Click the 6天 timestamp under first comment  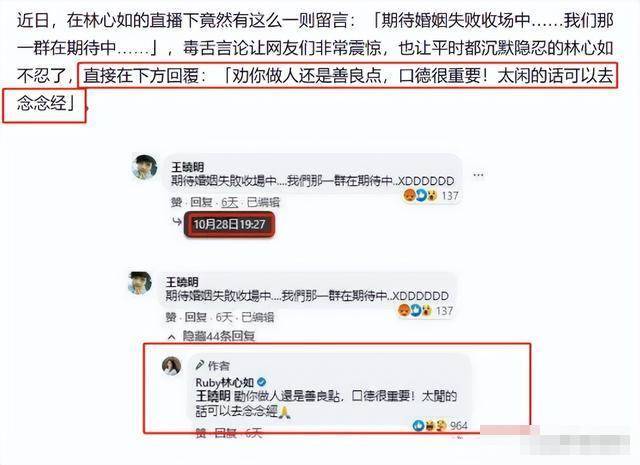229,202
